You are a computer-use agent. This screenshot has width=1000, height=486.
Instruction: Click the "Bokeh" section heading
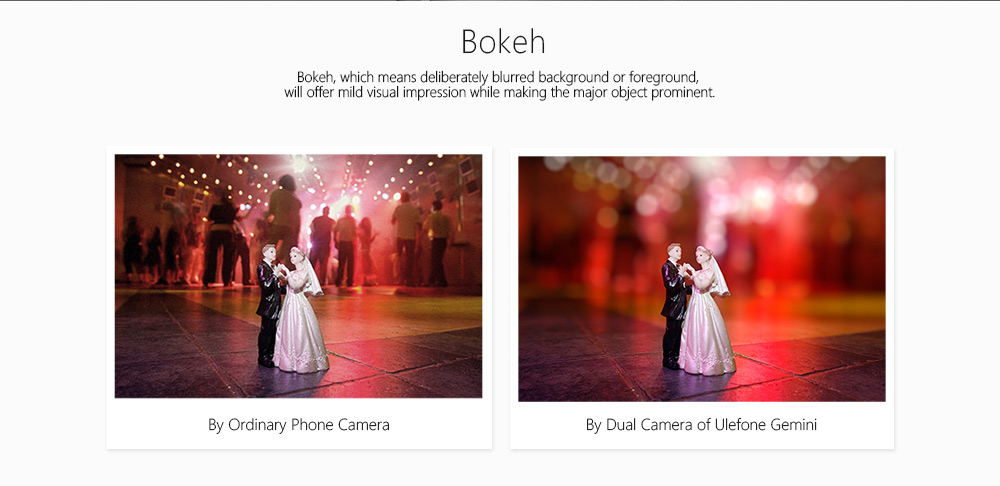(x=503, y=41)
